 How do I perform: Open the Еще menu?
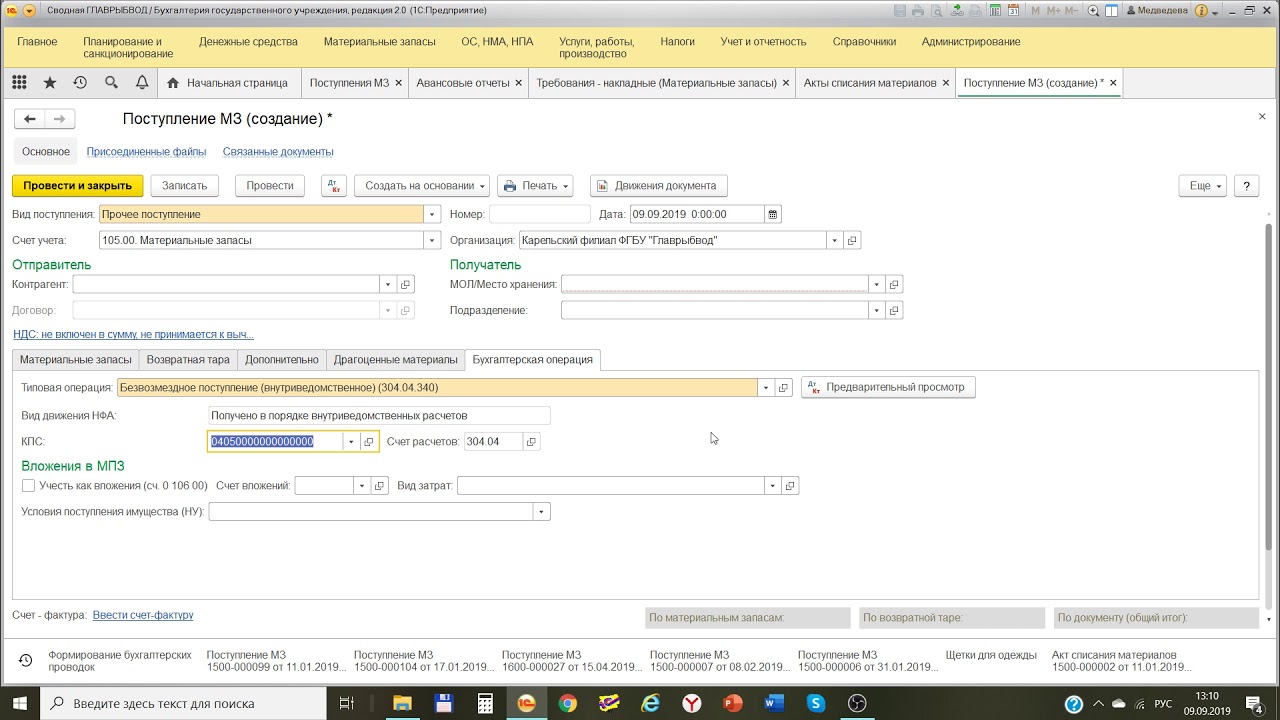click(x=1203, y=186)
